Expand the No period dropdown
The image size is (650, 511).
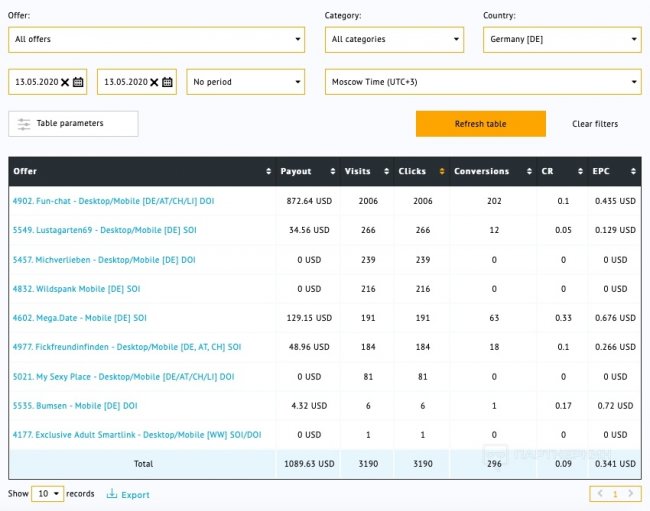(246, 82)
